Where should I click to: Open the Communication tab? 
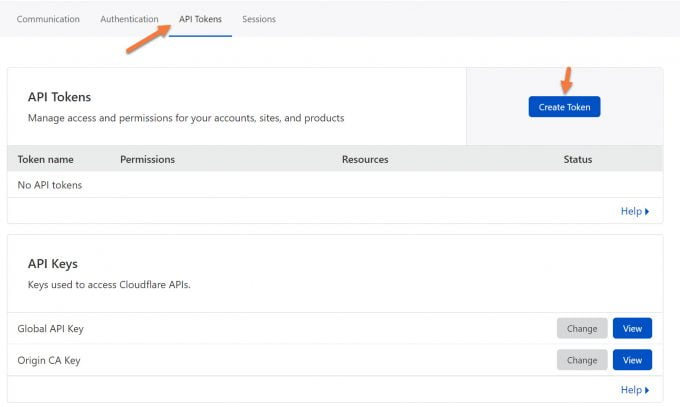click(48, 19)
